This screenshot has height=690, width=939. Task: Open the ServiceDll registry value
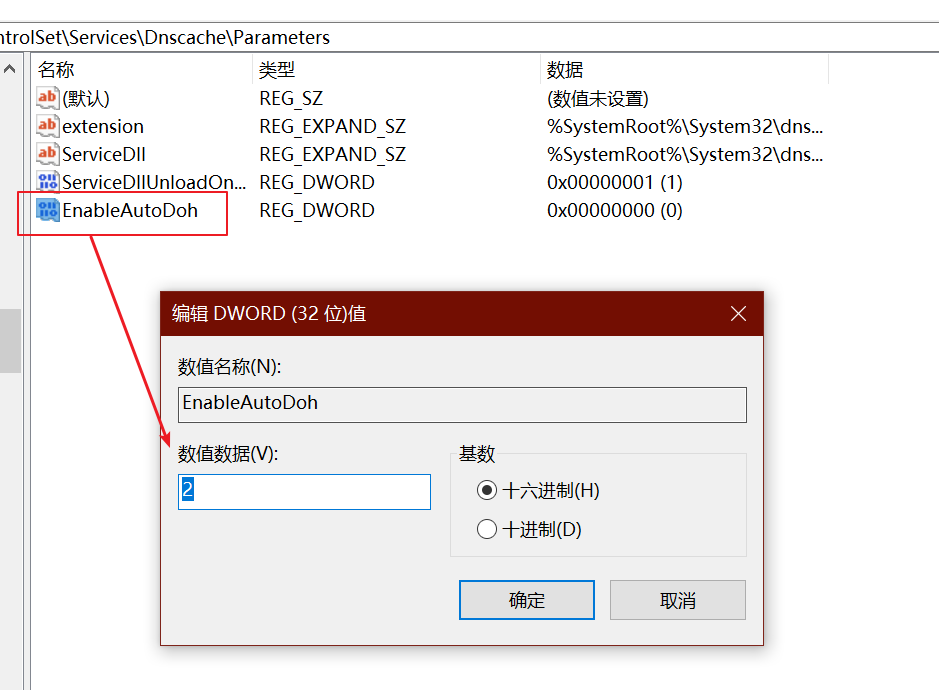click(104, 154)
